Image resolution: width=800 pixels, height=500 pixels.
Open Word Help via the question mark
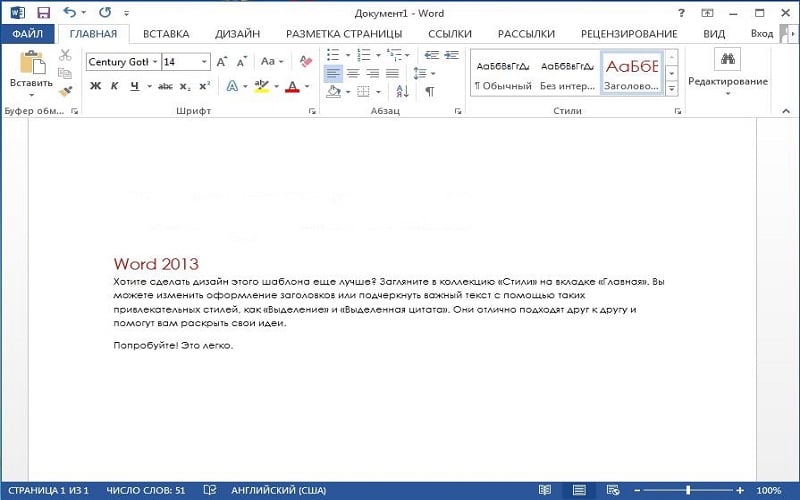[681, 13]
